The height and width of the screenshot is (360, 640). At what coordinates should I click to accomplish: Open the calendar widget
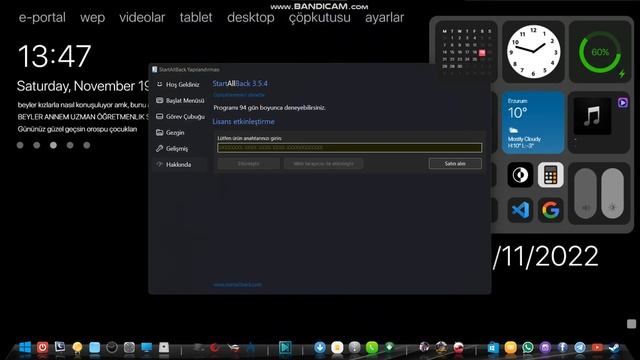click(x=467, y=52)
